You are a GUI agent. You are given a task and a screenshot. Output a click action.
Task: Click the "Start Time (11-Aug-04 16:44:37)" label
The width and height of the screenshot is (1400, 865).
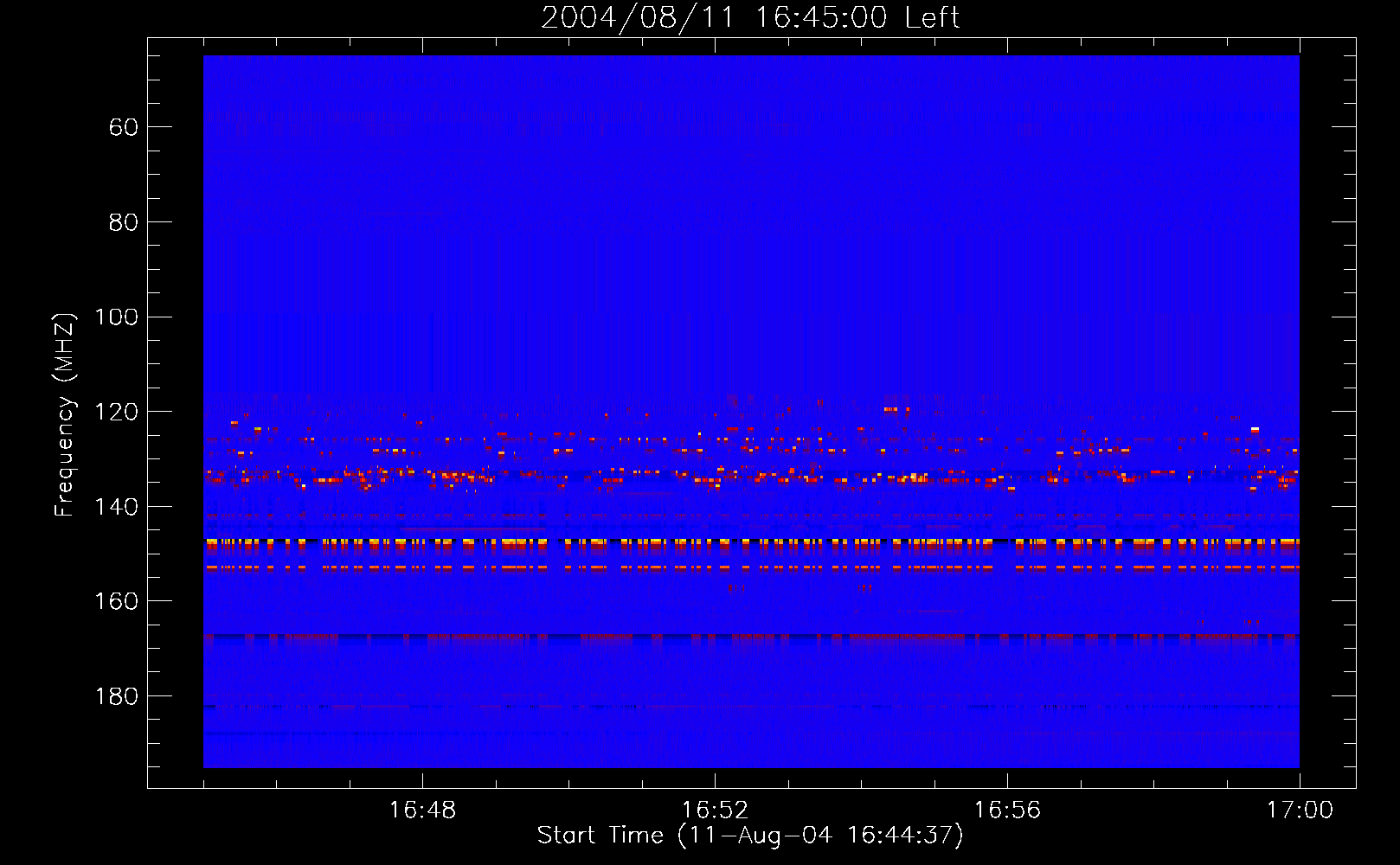click(750, 836)
